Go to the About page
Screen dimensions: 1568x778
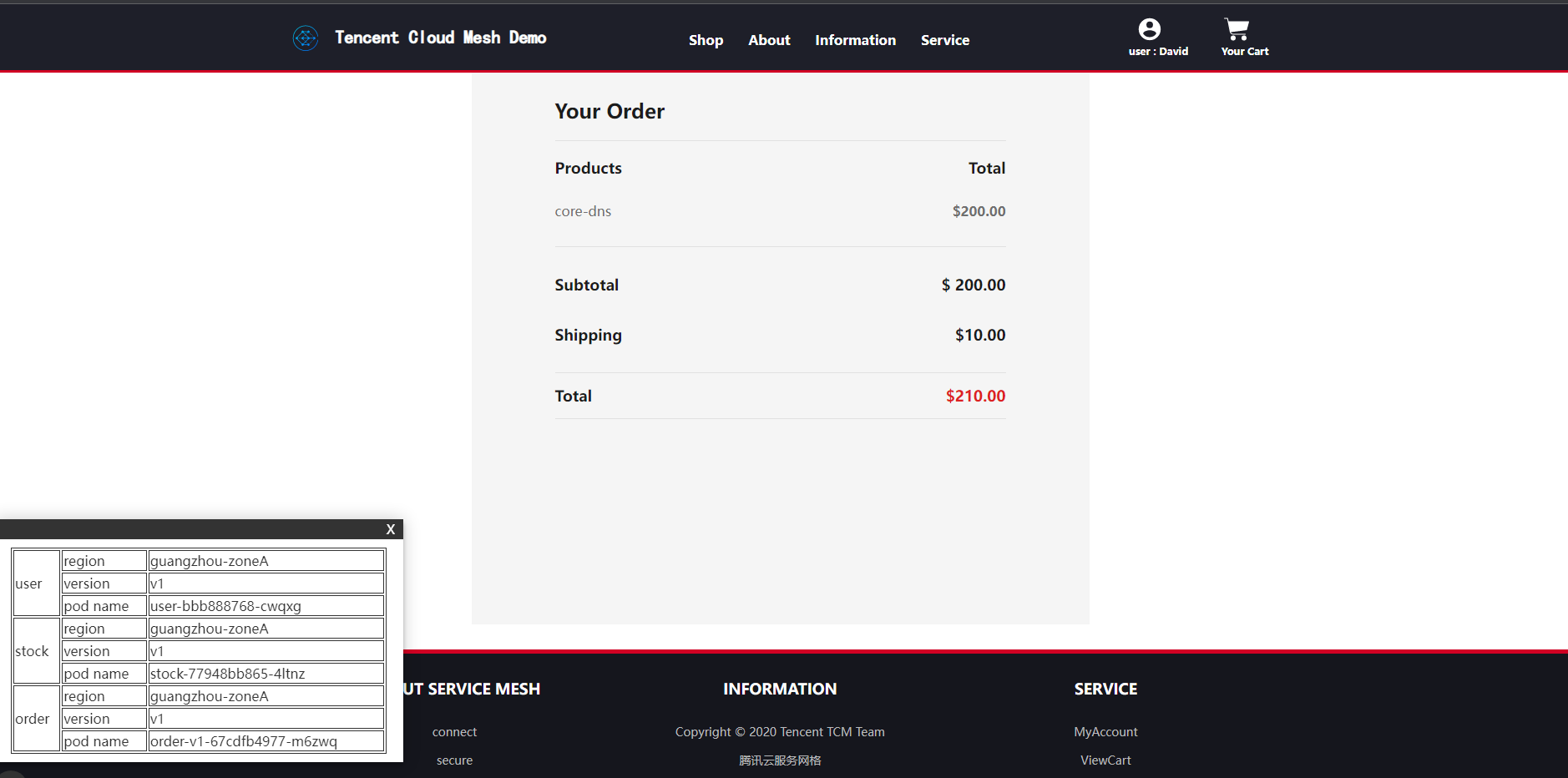(769, 40)
